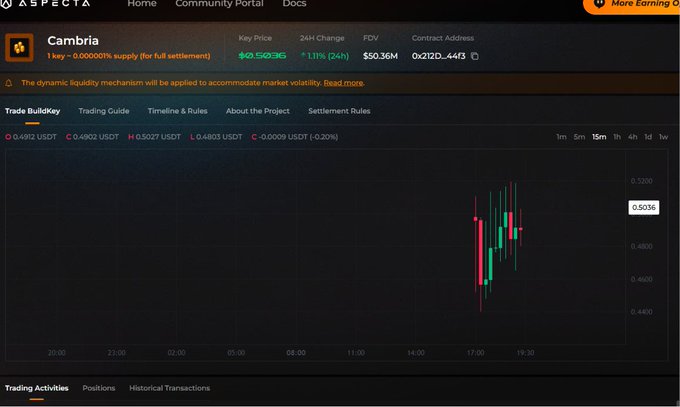Select the 5m chart interval
This screenshot has width=680, height=407.
click(x=579, y=137)
